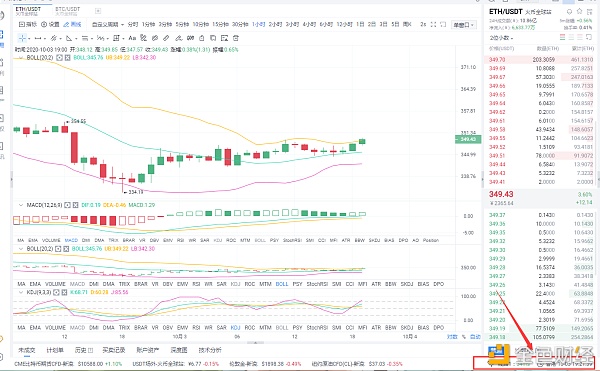Image resolution: width=600 pixels, height=371 pixels.
Task: Click the lock drawings icon in toolbar
Action: (202, 38)
